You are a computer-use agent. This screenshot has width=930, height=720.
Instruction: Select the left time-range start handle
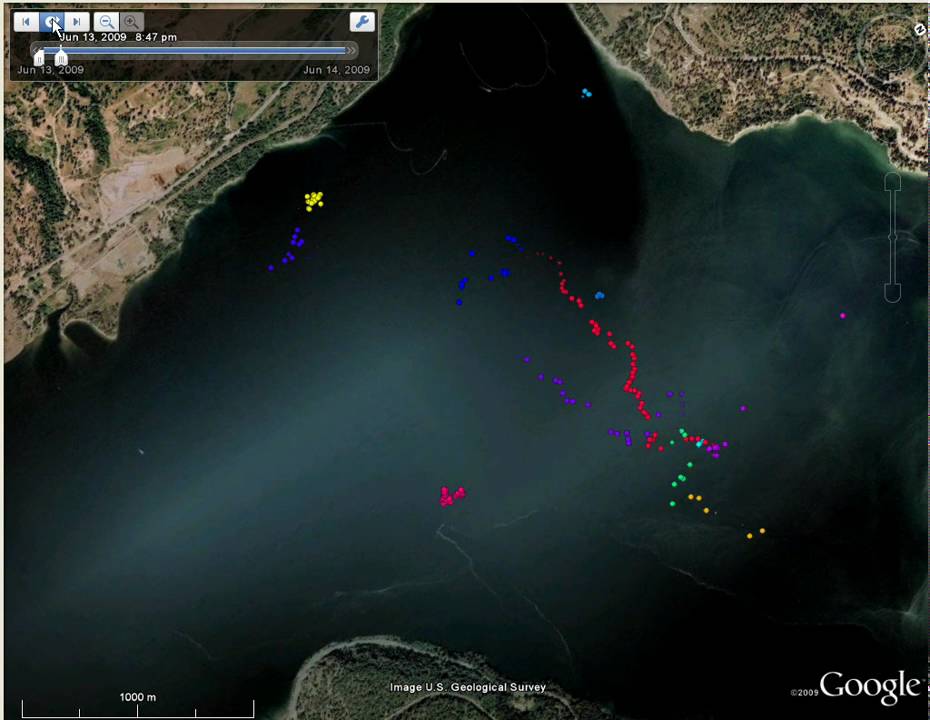pyautogui.click(x=39, y=57)
